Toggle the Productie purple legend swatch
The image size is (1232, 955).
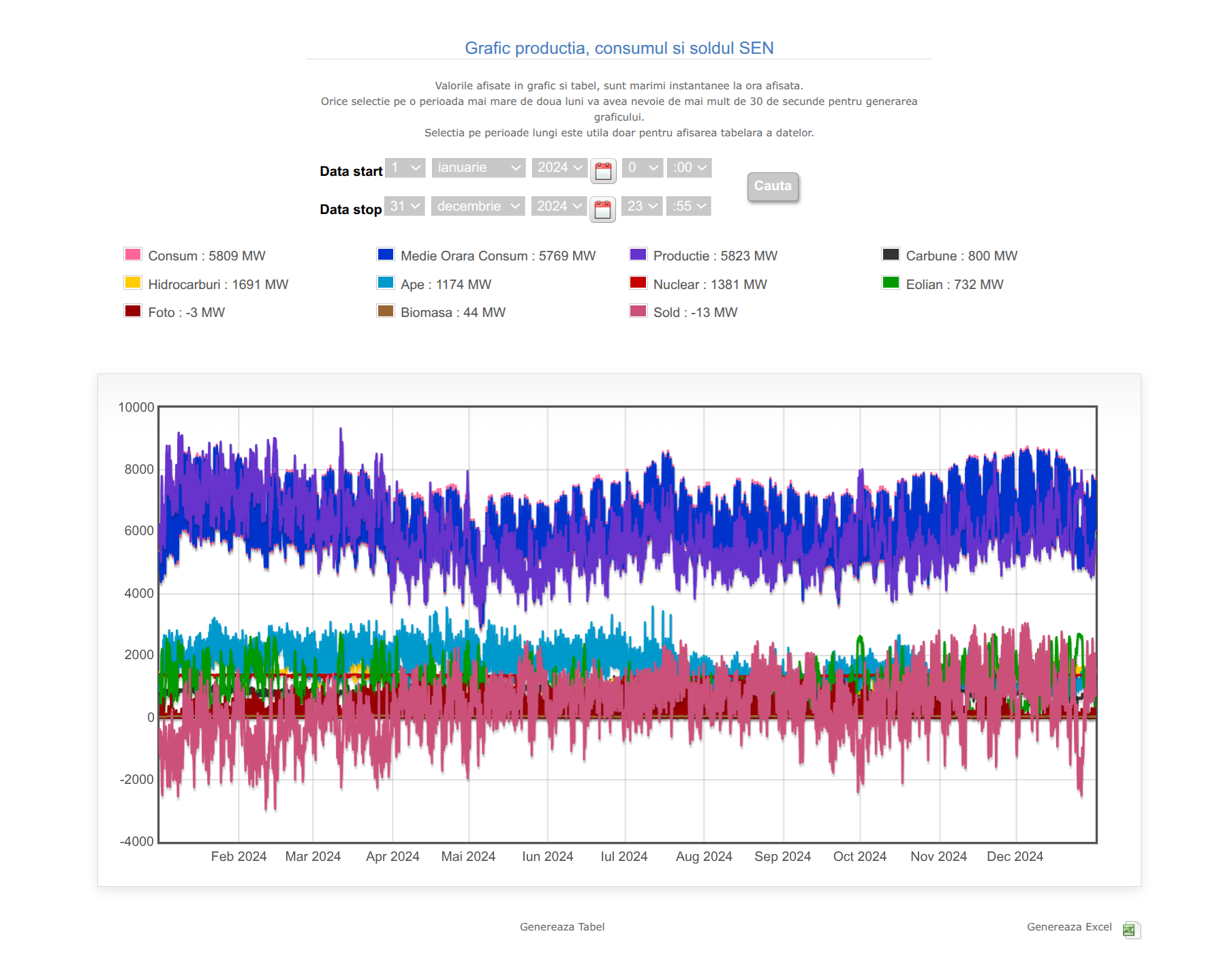[x=638, y=255]
